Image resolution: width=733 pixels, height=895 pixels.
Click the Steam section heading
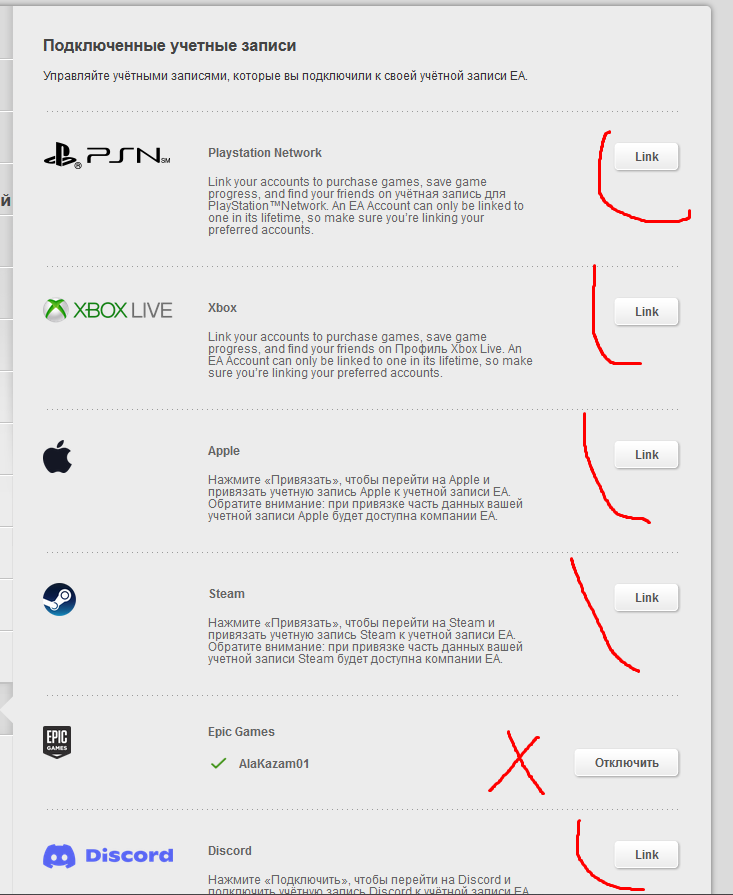pyautogui.click(x=227, y=594)
